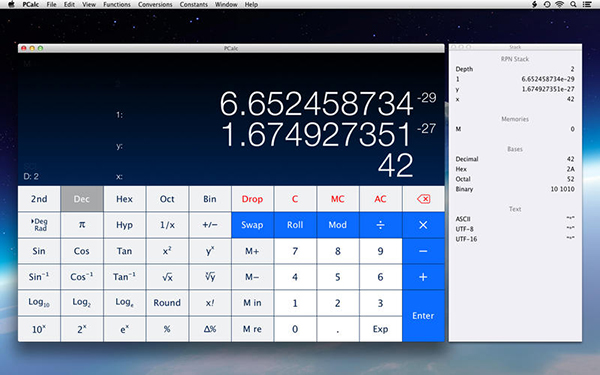Click the 10 to the x key

tap(39, 329)
